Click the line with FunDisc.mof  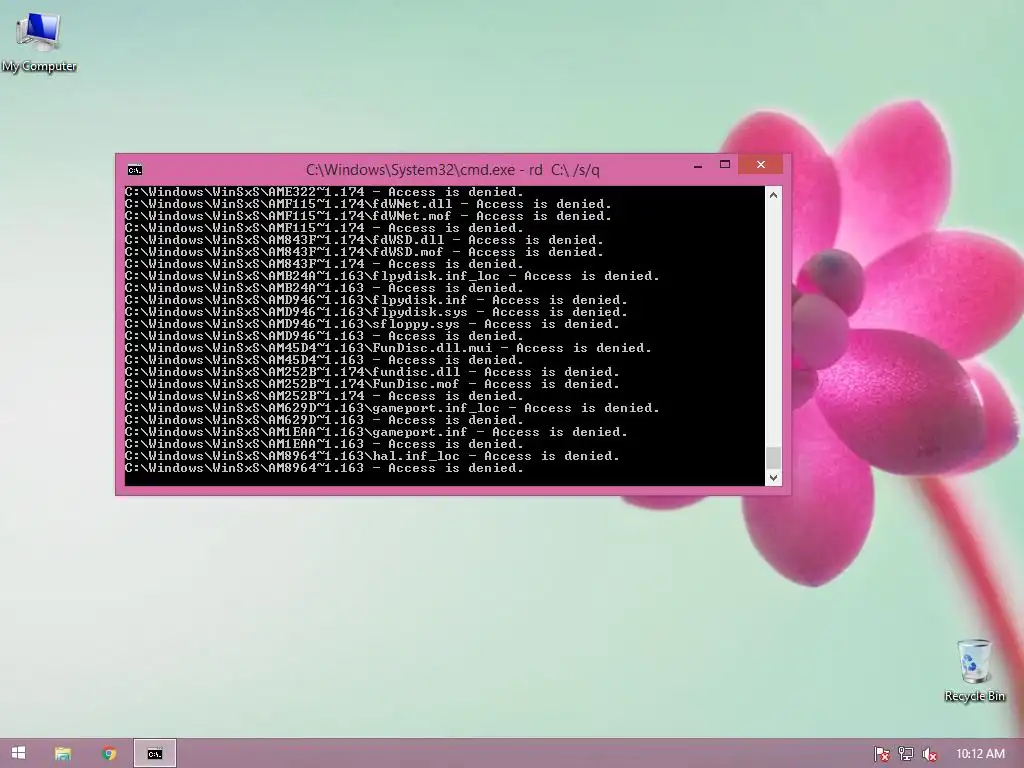(x=372, y=384)
